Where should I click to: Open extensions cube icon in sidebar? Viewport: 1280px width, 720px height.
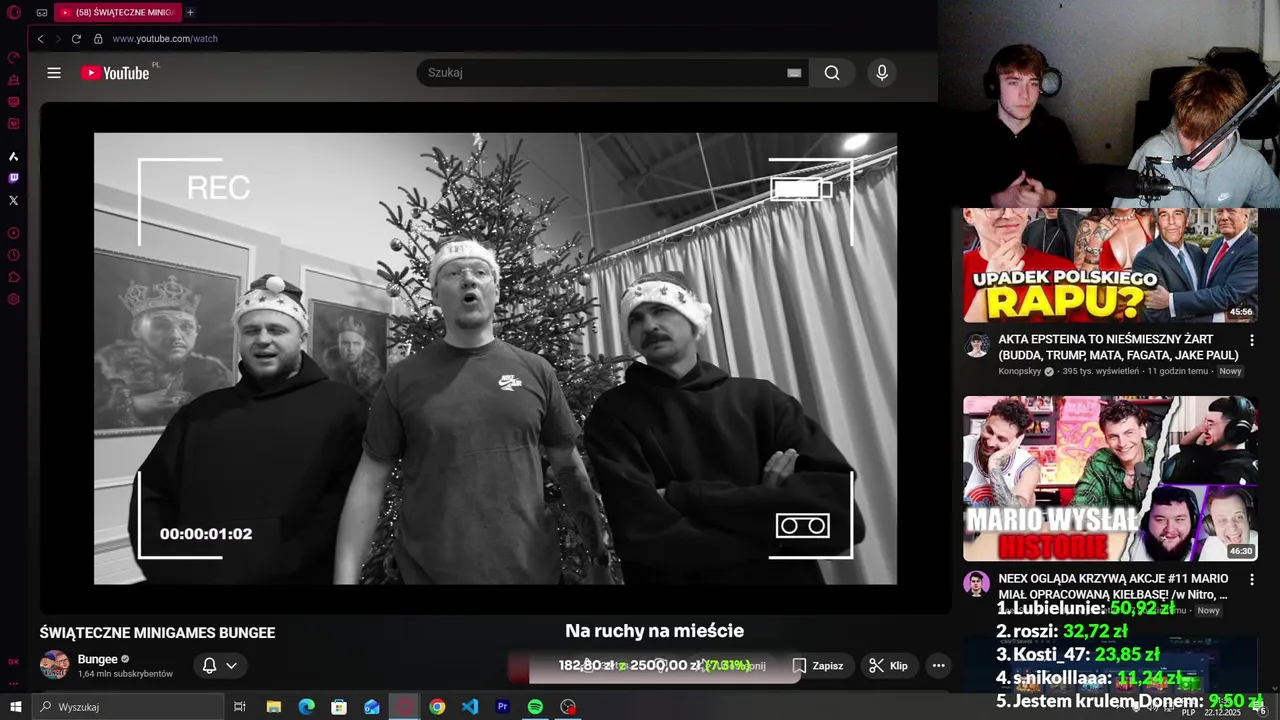coord(14,277)
